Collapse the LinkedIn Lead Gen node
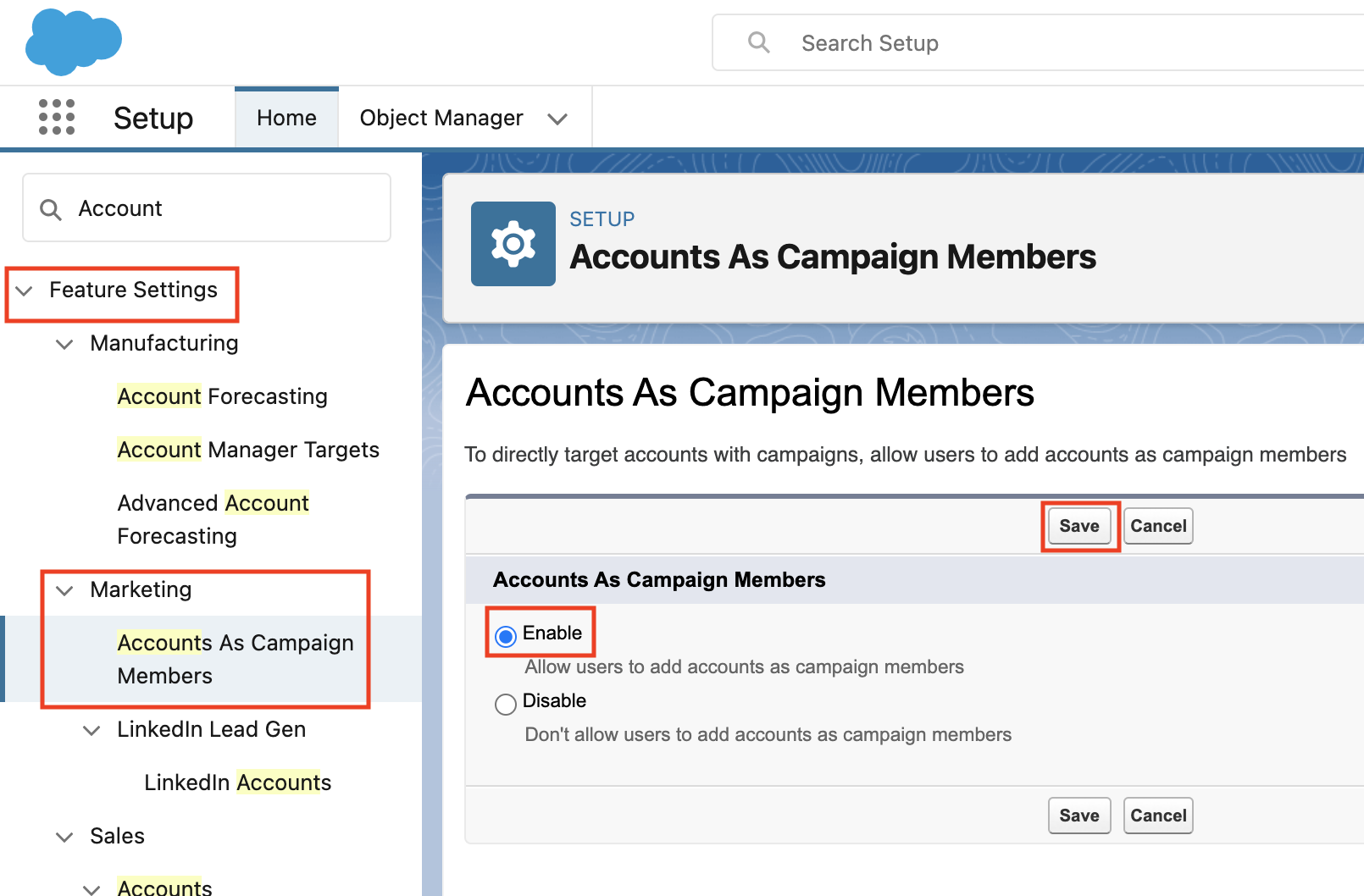 click(91, 730)
